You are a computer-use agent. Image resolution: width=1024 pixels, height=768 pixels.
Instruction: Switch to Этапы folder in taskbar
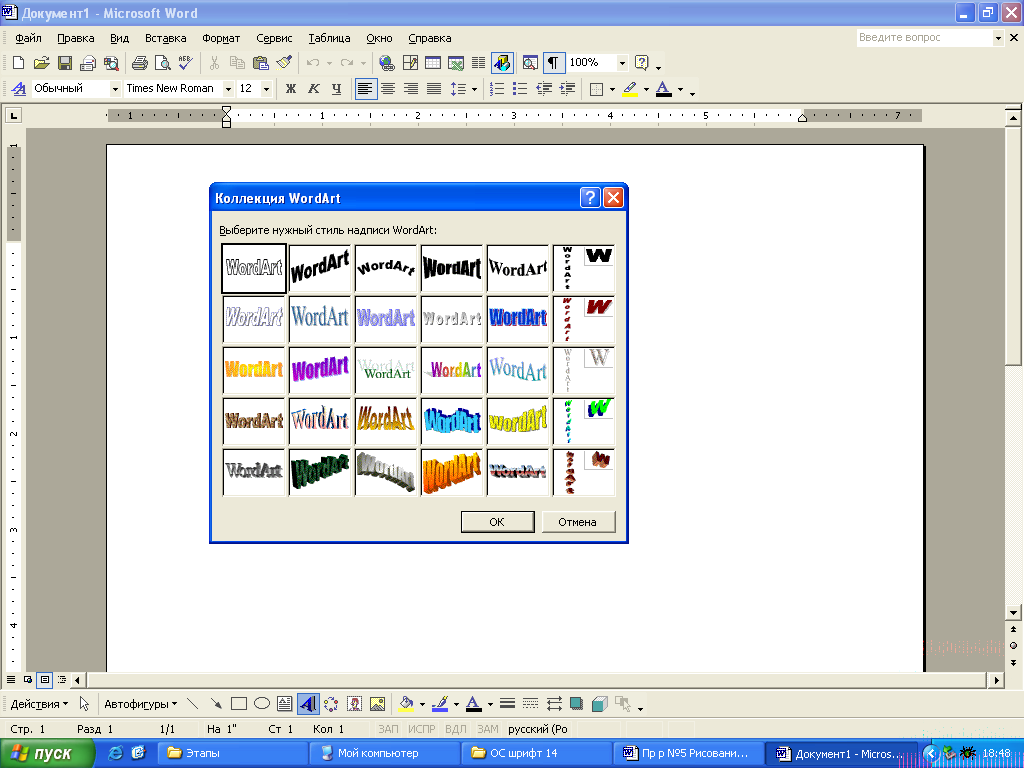coord(232,753)
